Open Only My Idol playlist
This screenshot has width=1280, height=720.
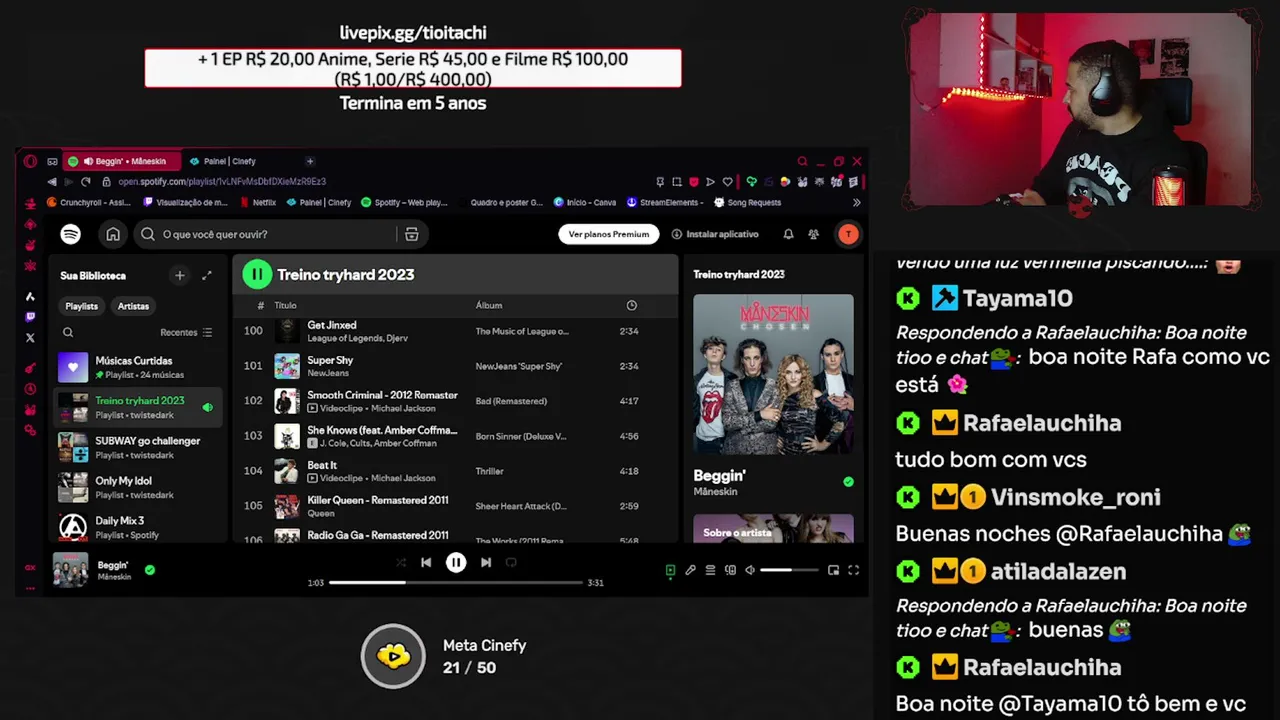click(x=138, y=487)
